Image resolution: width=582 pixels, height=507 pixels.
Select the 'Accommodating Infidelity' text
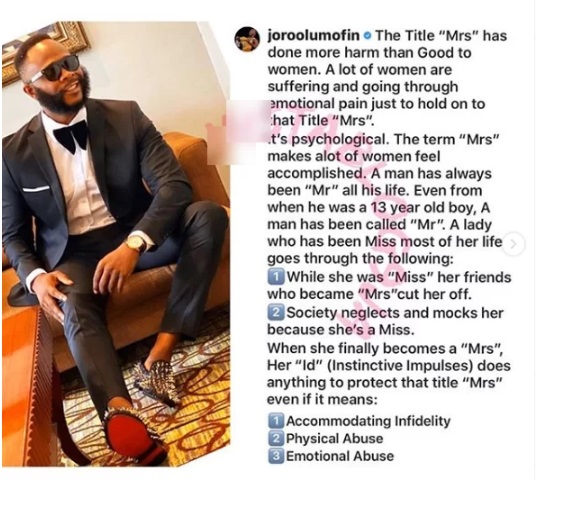pyautogui.click(x=368, y=421)
